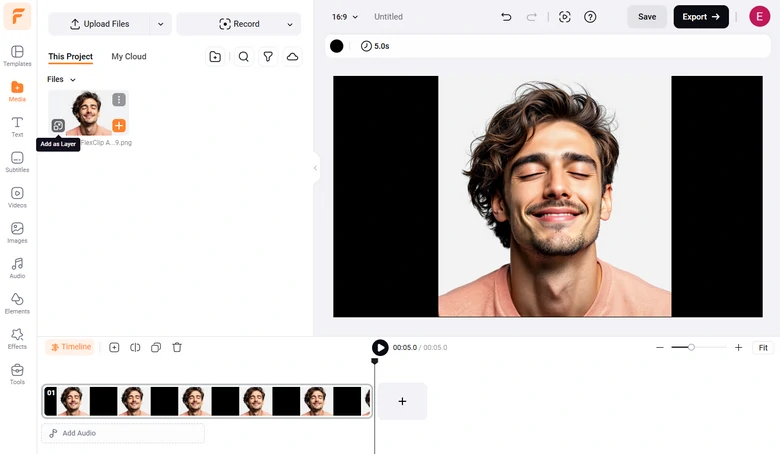Viewport: 780px width, 454px height.
Task: Open the Videos sidebar panel
Action: click(17, 197)
